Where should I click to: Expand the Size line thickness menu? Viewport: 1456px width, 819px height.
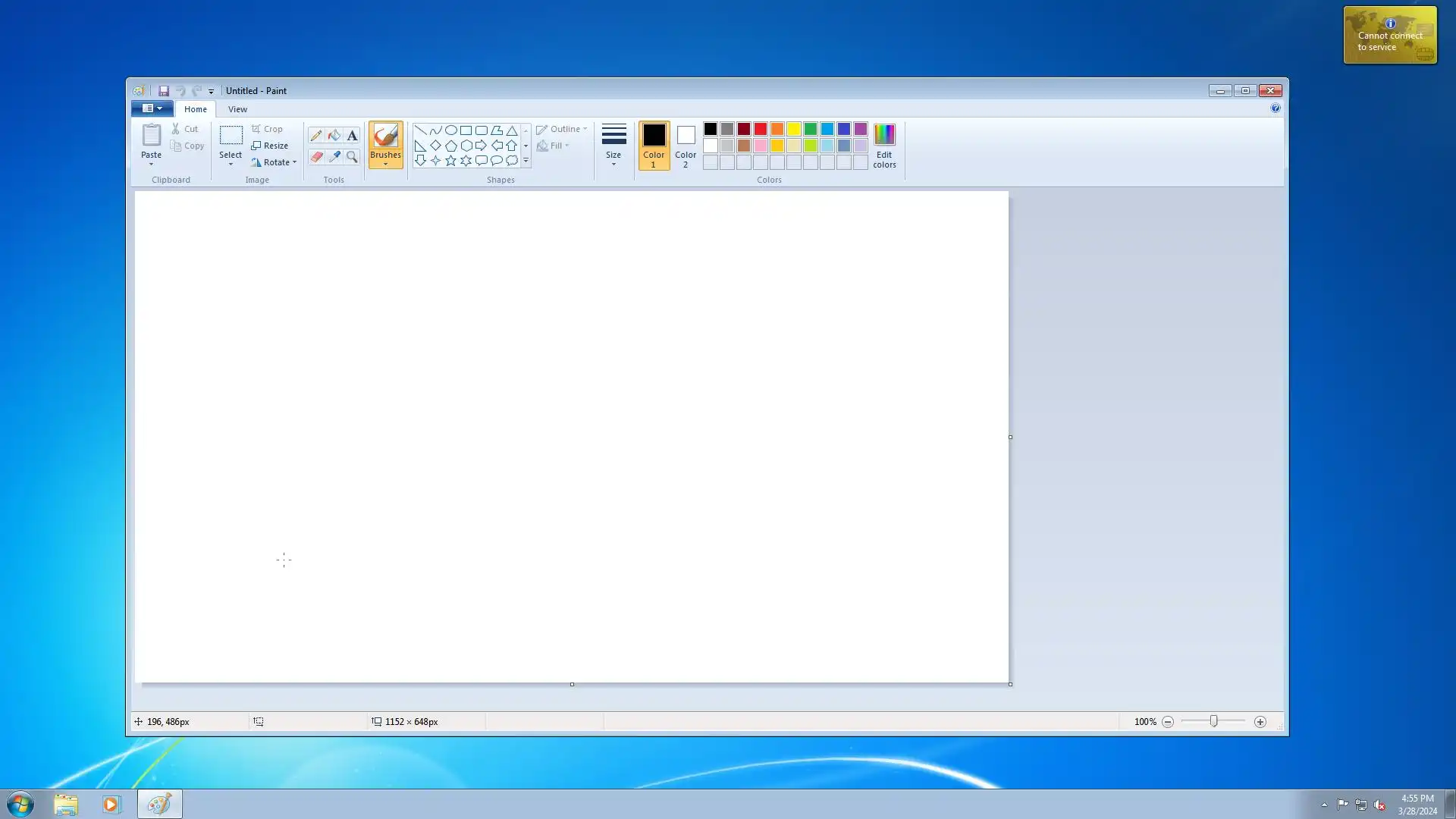point(613,145)
